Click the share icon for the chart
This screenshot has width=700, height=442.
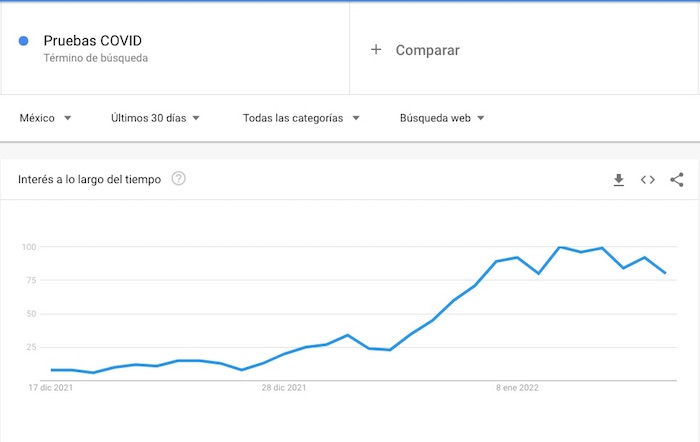677,180
